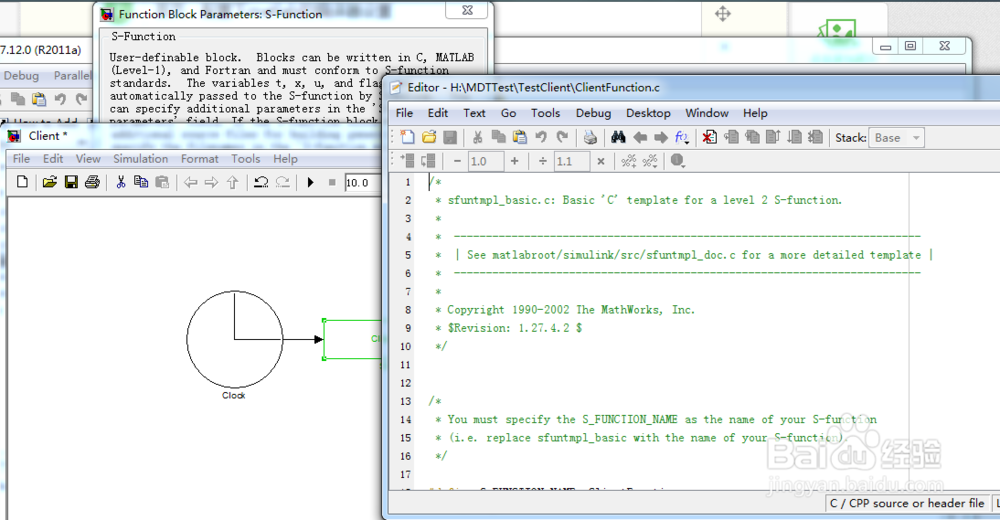Click the Editor's insert-cell-break icon
Image resolution: width=1000 pixels, height=520 pixels.
[x=407, y=161]
